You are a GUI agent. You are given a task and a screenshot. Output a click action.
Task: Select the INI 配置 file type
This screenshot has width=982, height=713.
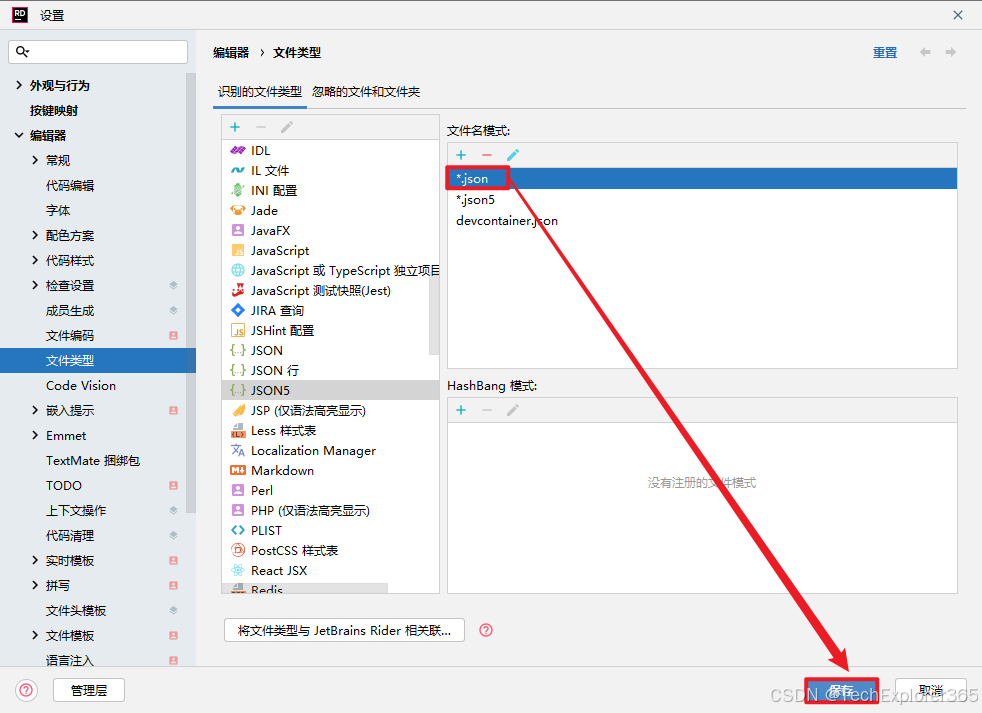(x=329, y=190)
